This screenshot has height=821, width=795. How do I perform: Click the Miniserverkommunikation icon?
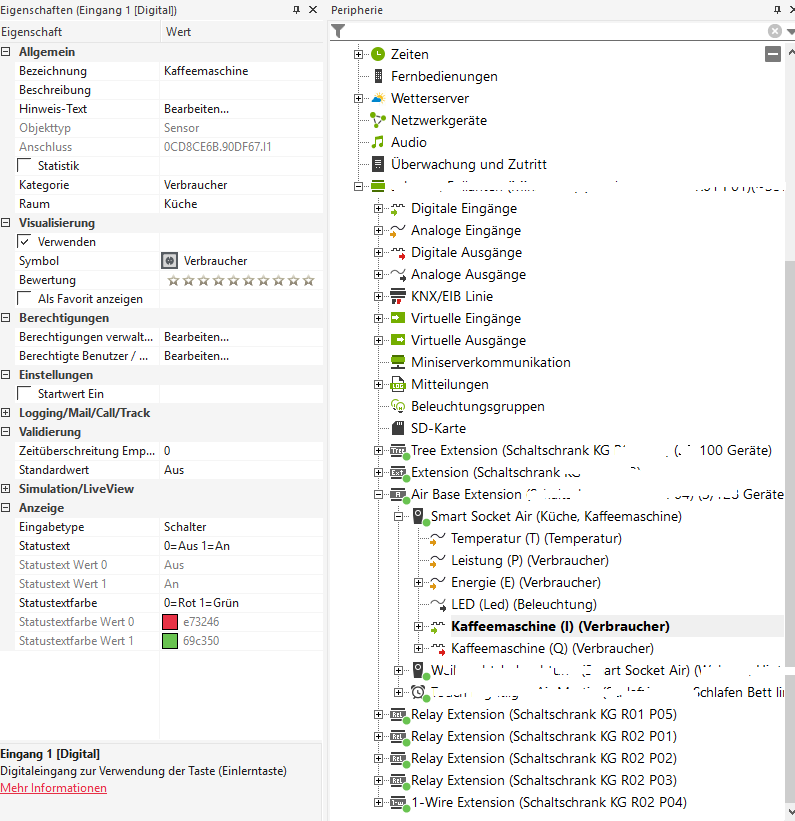tap(398, 362)
